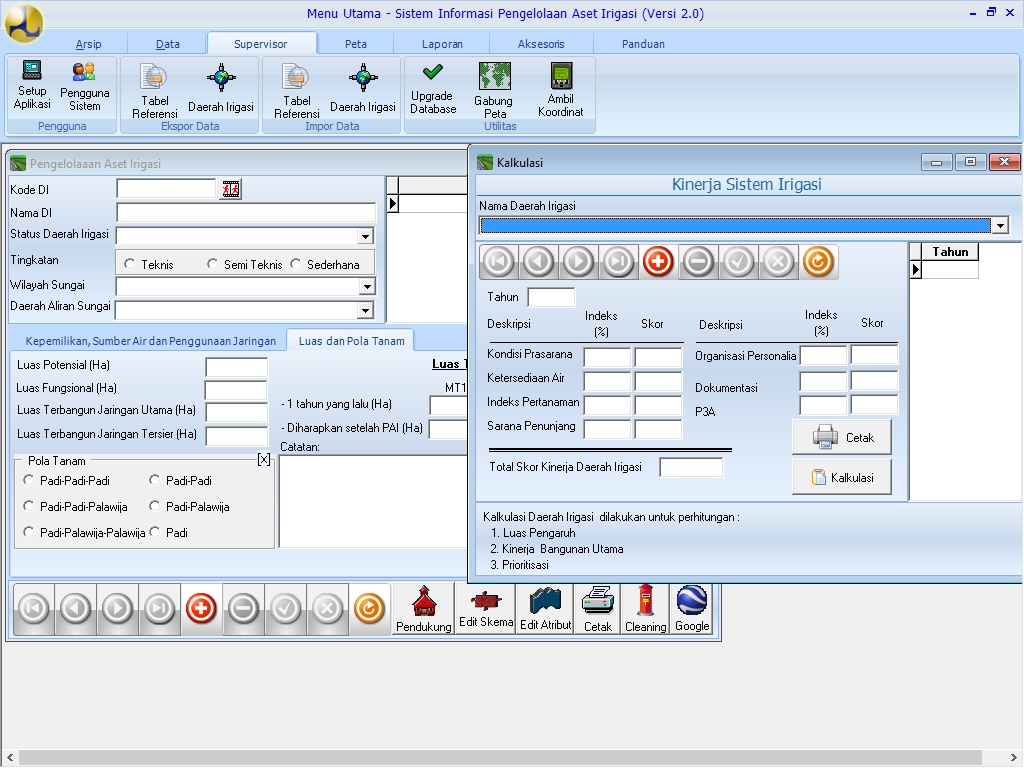Expand the Nama Daerah Irigasi dropdown
This screenshot has width=1024, height=768.
1000,226
